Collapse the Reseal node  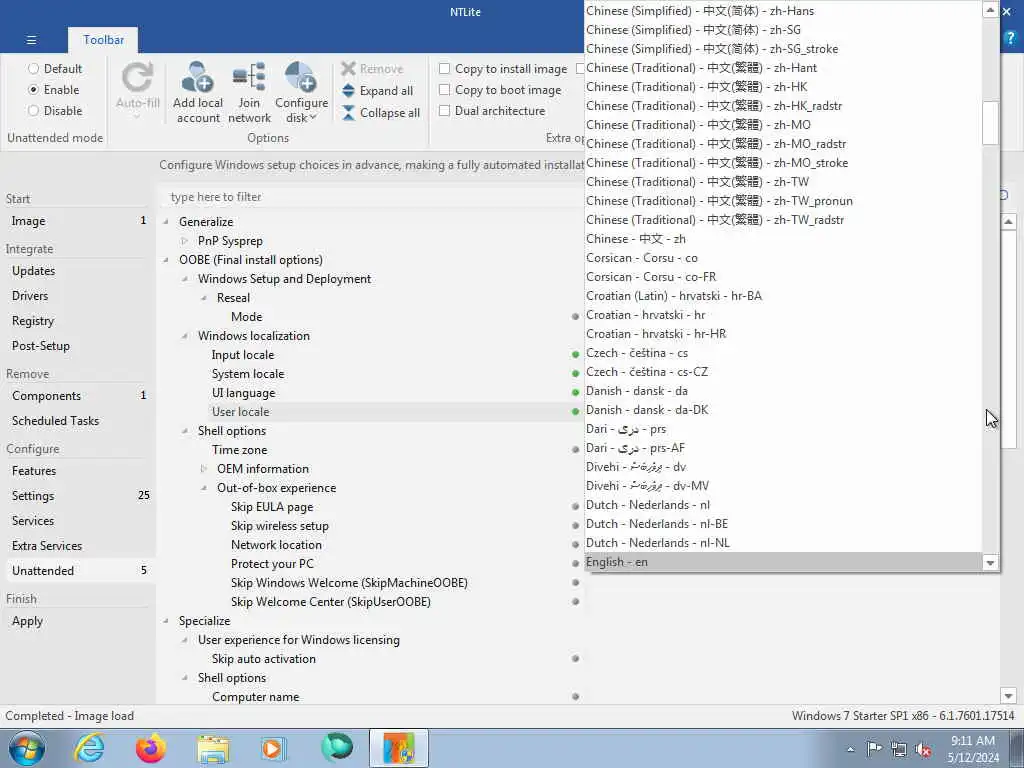[204, 298]
